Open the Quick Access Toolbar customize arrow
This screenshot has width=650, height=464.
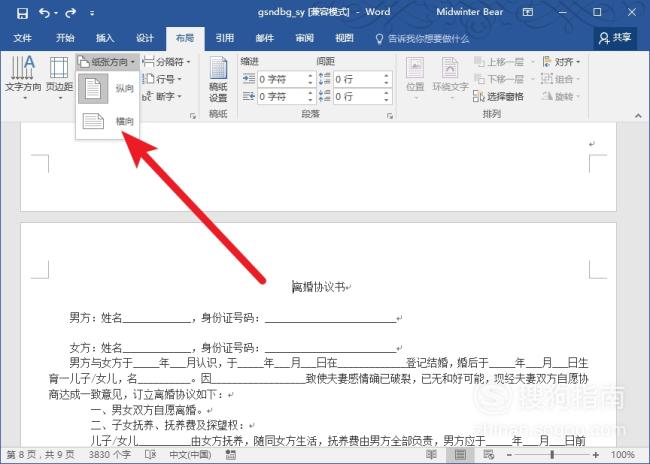click(x=92, y=13)
